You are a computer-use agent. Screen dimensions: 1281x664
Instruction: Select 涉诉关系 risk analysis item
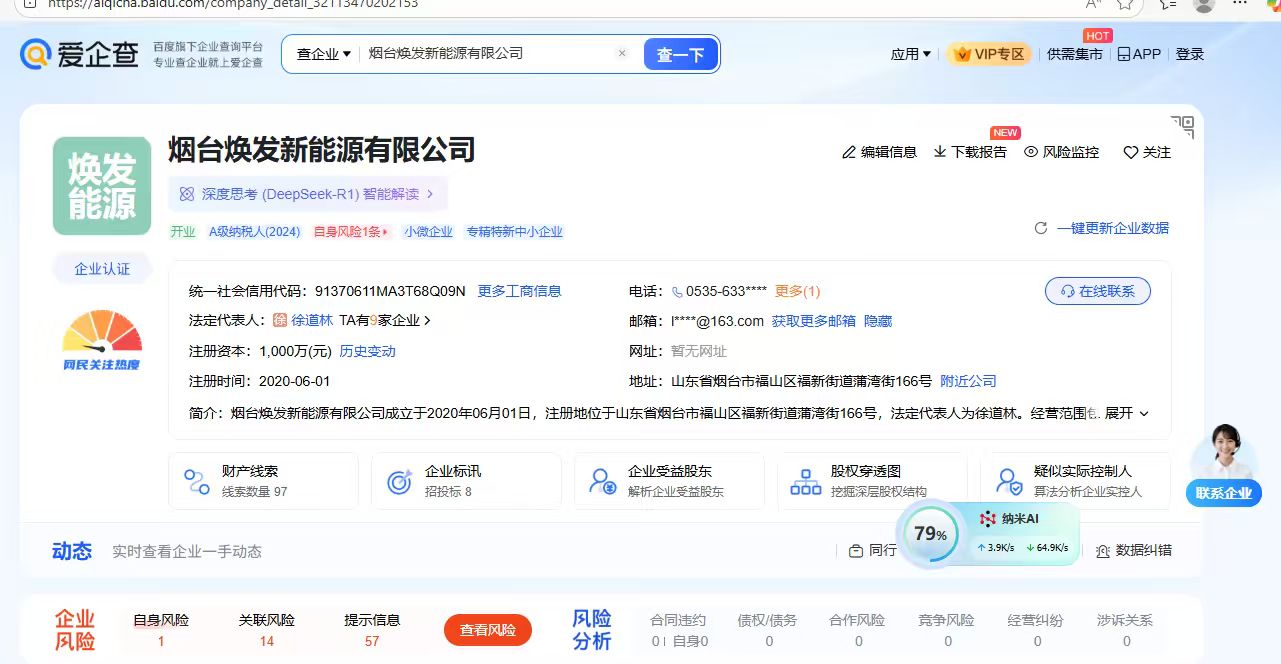(1125, 631)
